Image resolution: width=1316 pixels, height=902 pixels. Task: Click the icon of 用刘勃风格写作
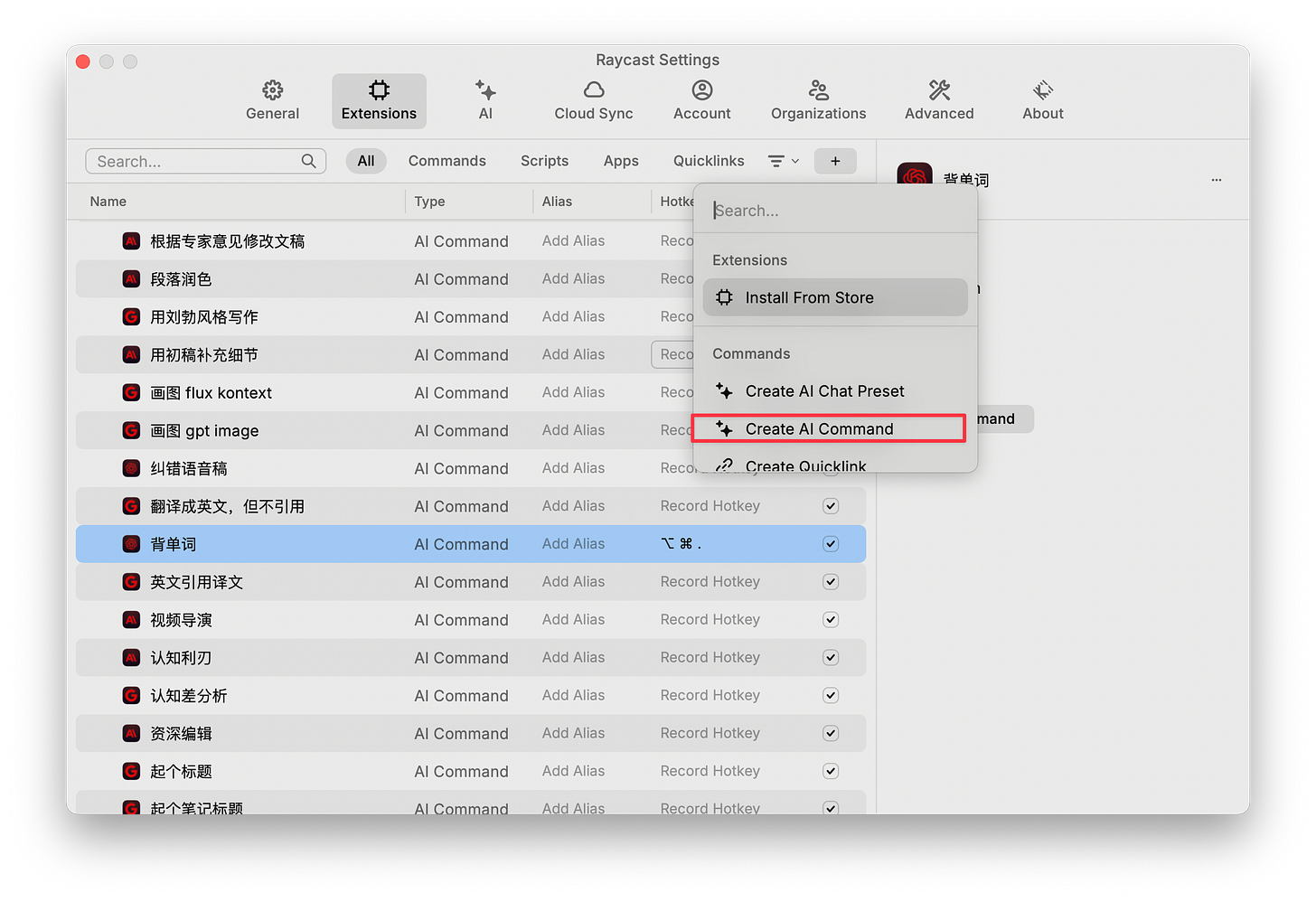coord(132,317)
